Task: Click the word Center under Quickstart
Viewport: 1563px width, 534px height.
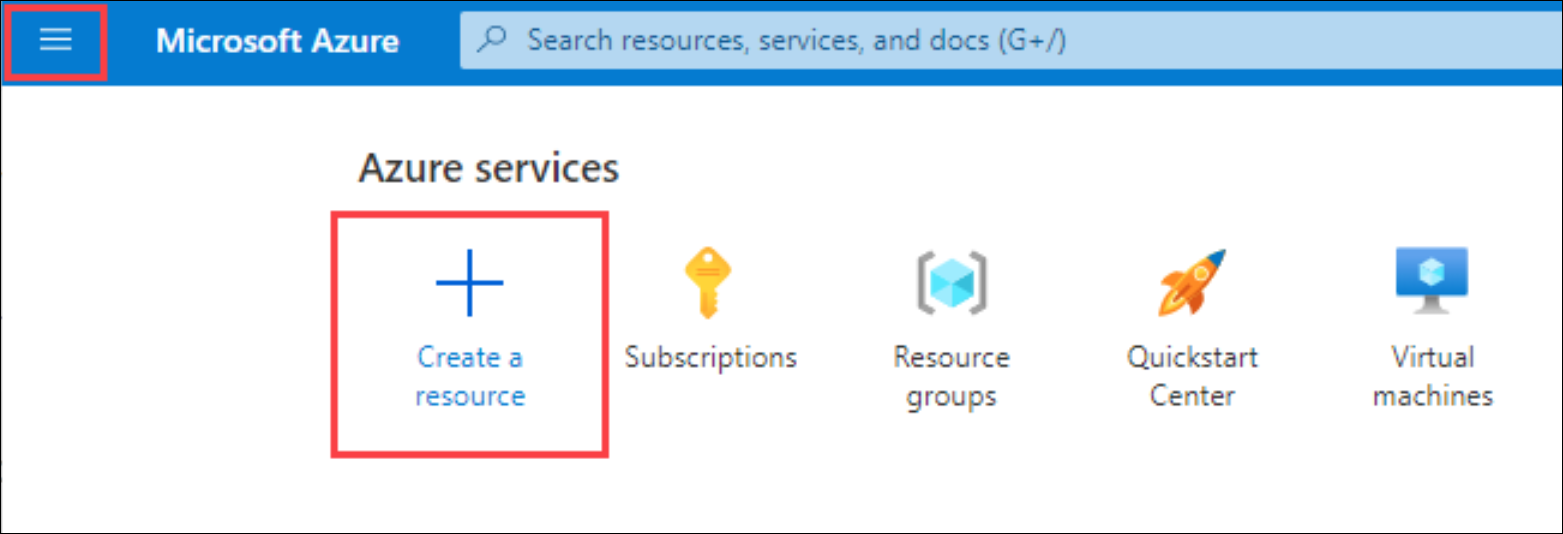Action: point(1192,396)
